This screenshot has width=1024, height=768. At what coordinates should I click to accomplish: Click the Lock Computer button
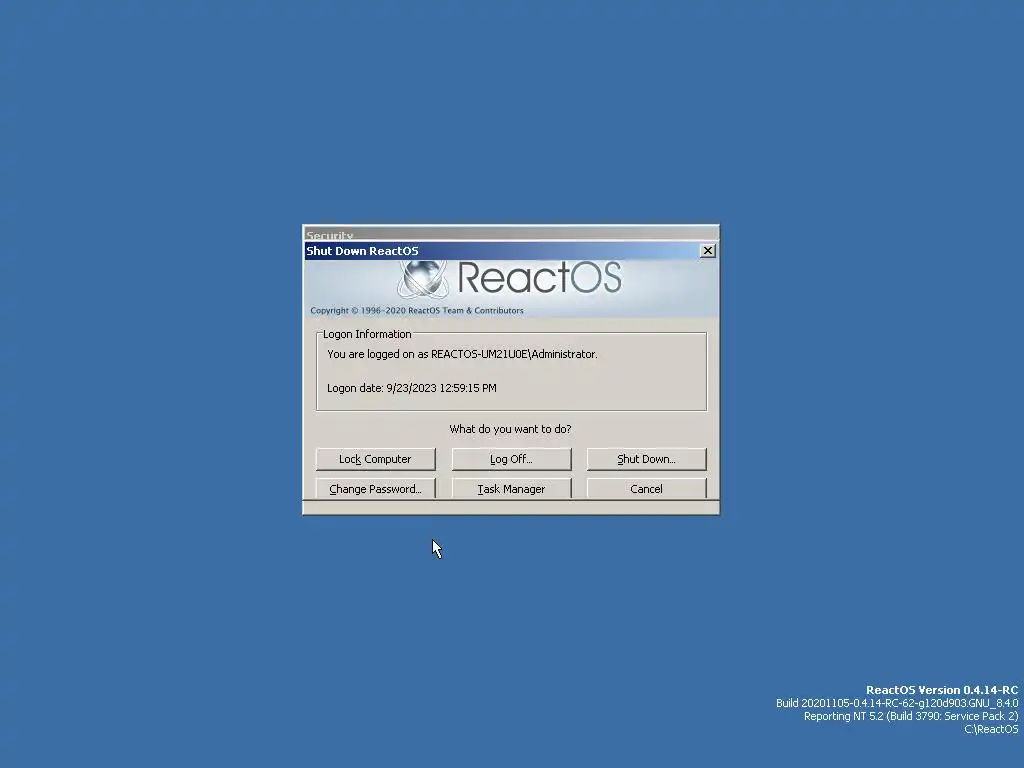pos(376,459)
